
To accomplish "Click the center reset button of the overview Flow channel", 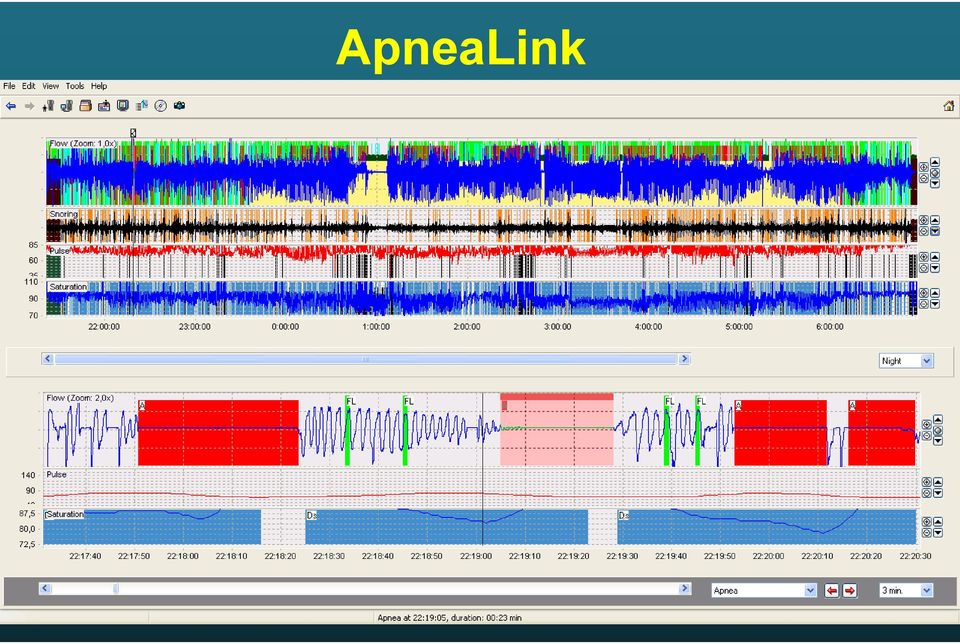I will [935, 173].
